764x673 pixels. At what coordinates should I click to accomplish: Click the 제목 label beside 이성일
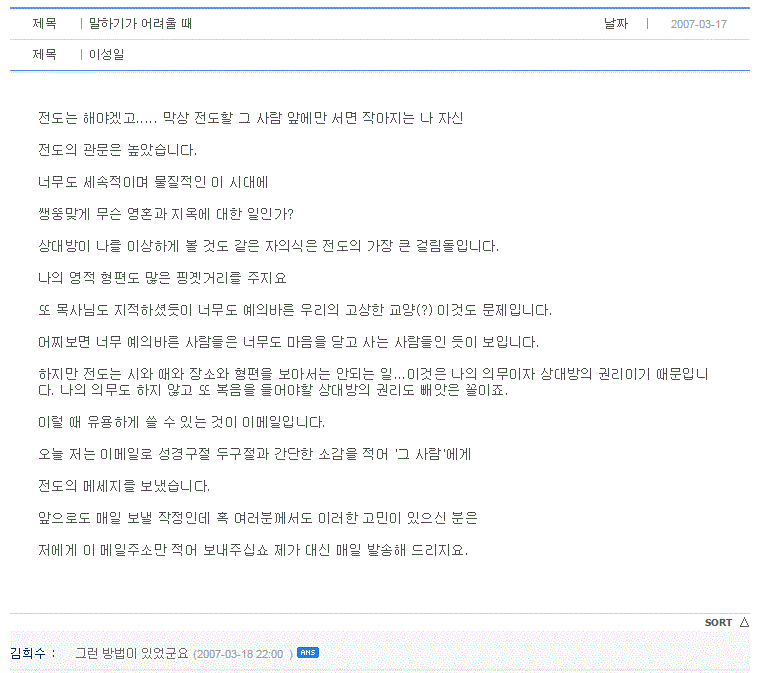point(44,54)
